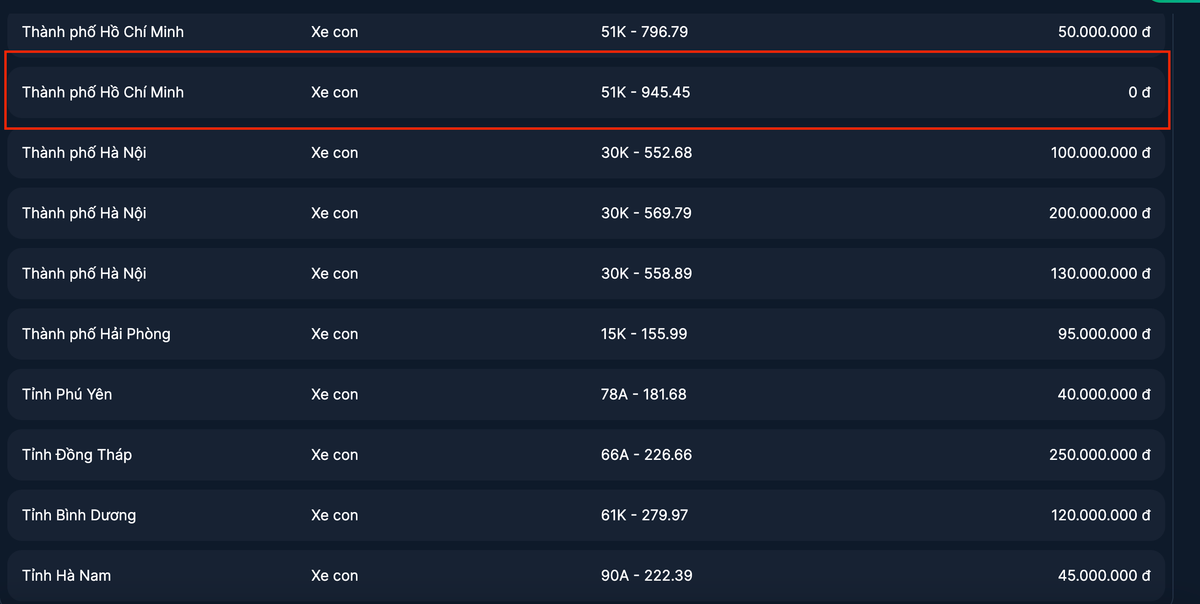Click Tỉnh Đồng Tháp province name

click(77, 455)
